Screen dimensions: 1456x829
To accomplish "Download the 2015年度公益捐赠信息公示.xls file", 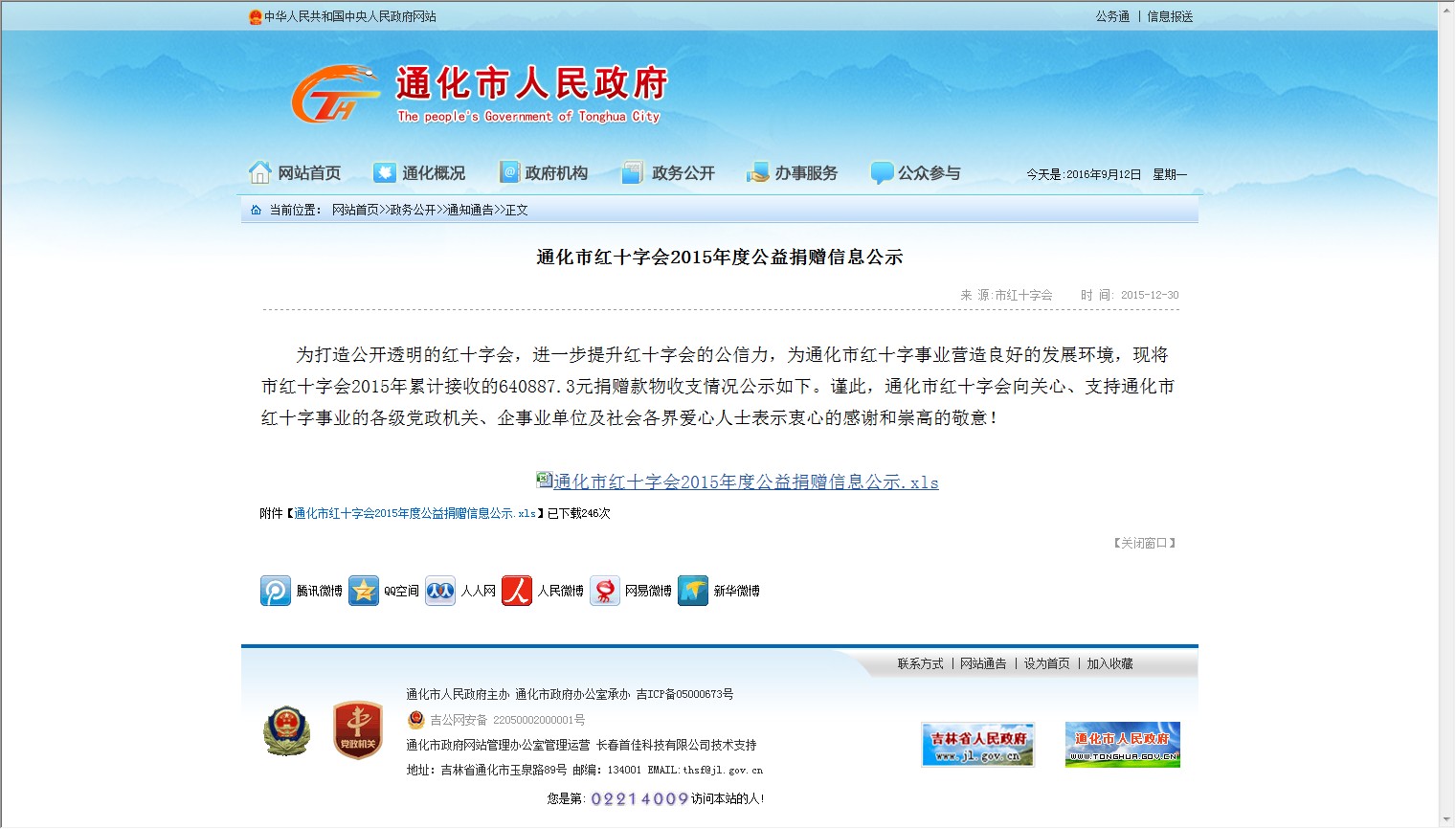I will pyautogui.click(x=745, y=482).
